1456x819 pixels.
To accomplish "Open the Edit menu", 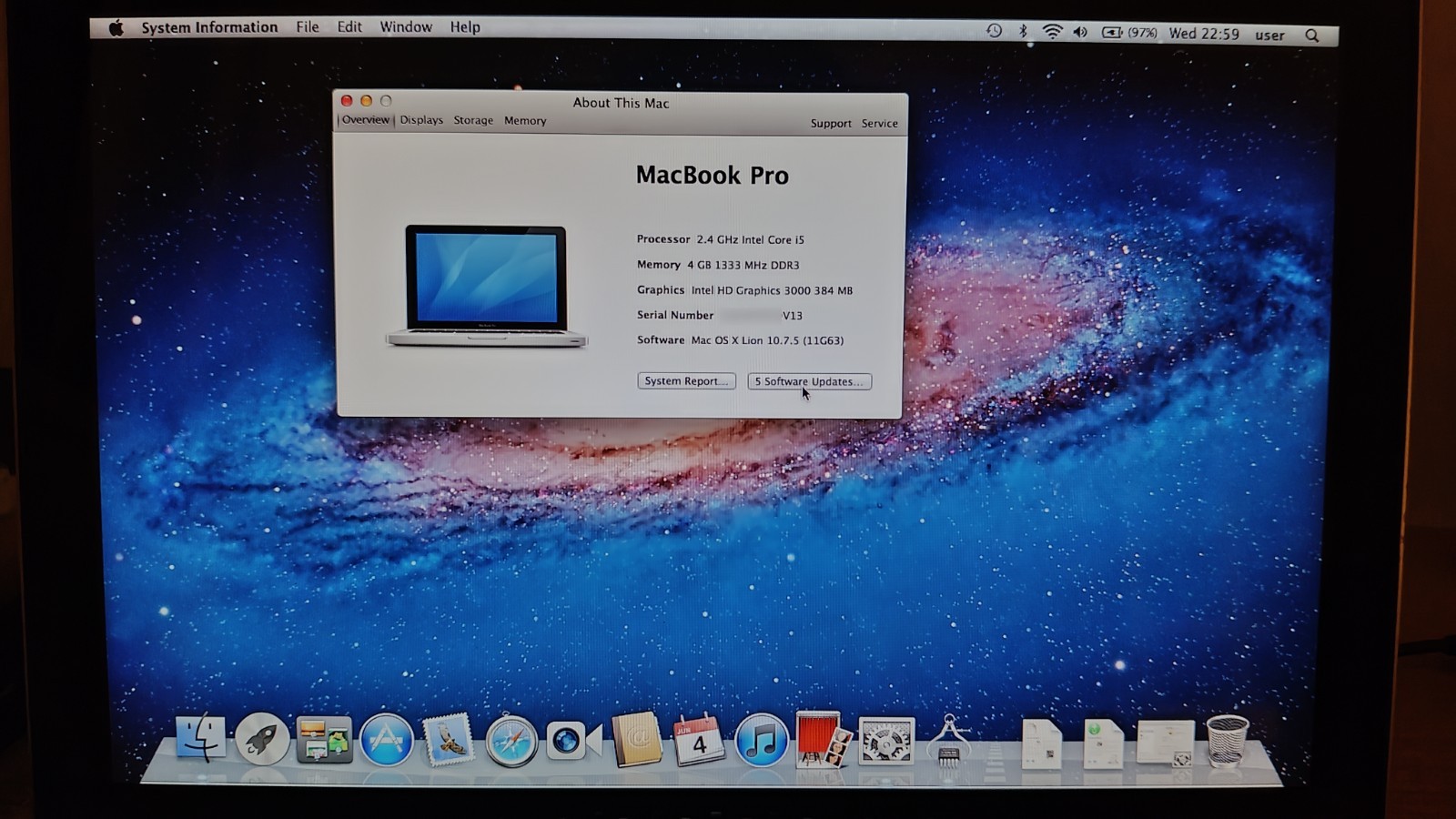I will [x=349, y=27].
